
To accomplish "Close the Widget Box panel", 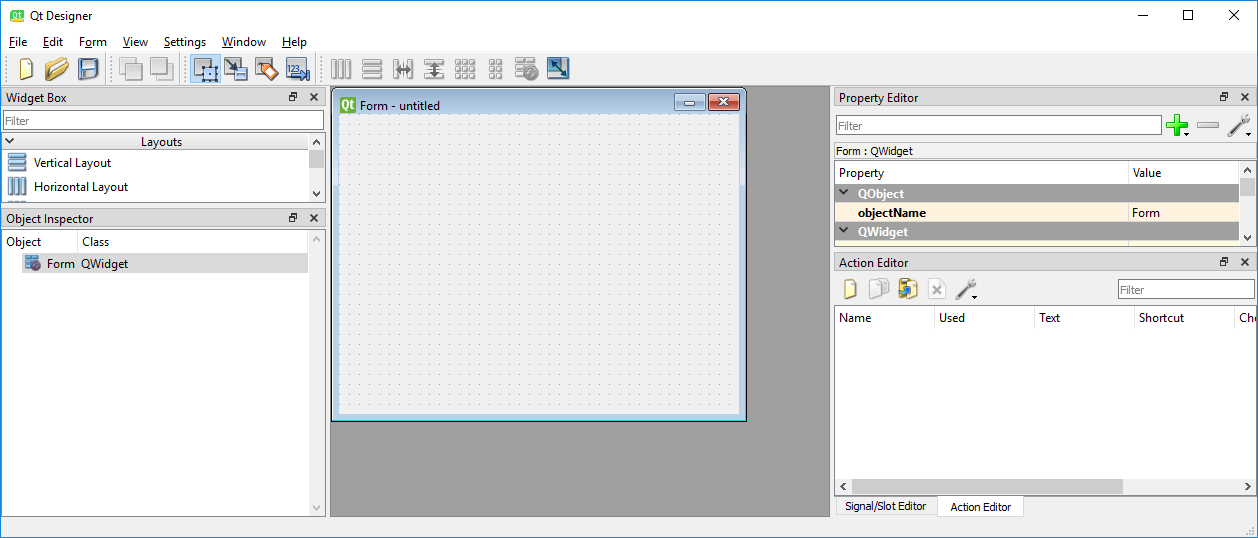I will [x=314, y=97].
